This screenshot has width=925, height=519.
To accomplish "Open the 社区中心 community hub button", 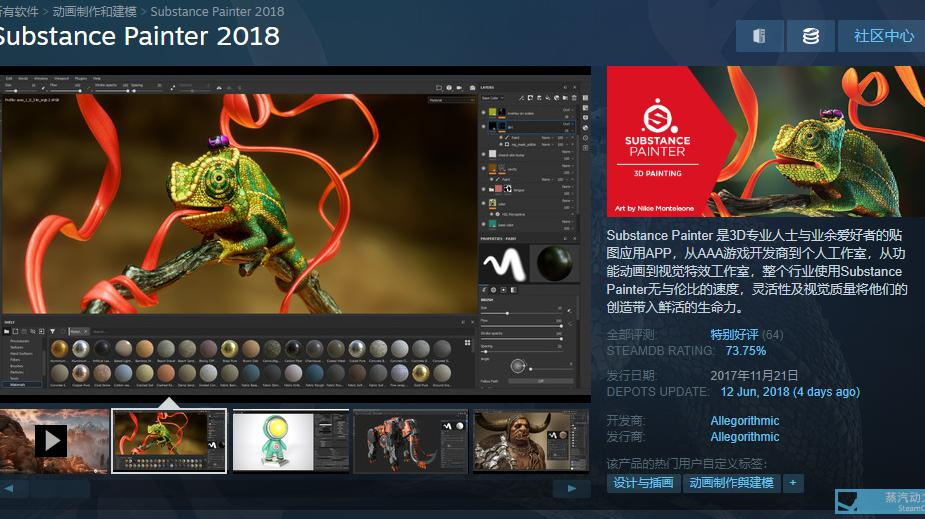I will (881, 36).
